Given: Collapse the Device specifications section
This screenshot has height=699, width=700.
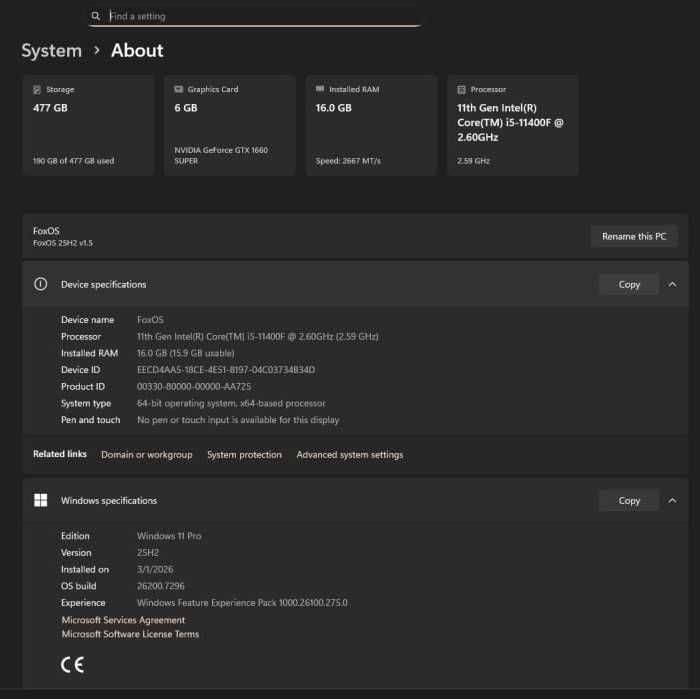Looking at the screenshot, I should [672, 284].
